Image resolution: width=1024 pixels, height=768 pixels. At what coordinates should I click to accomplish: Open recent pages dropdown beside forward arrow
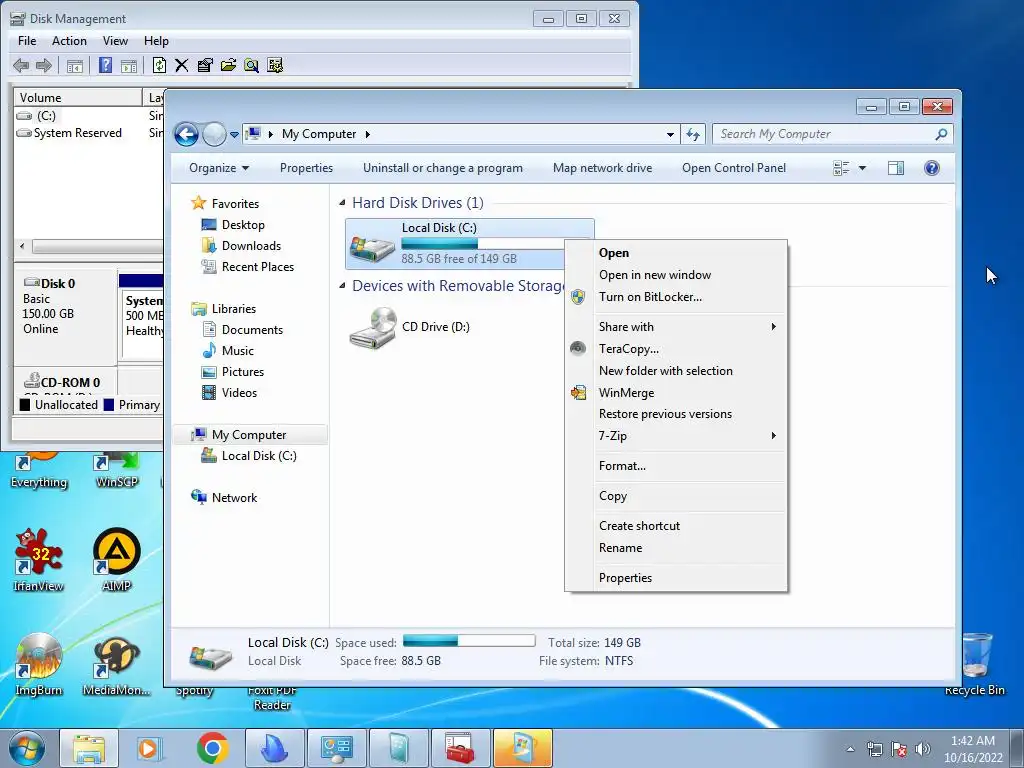pyautogui.click(x=234, y=135)
